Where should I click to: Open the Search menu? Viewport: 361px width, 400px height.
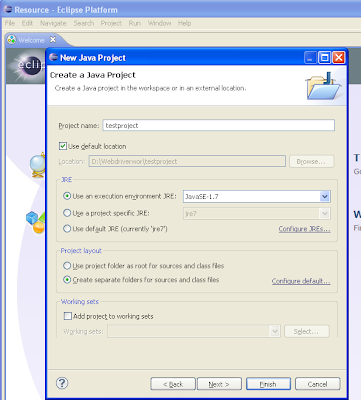coord(84,23)
